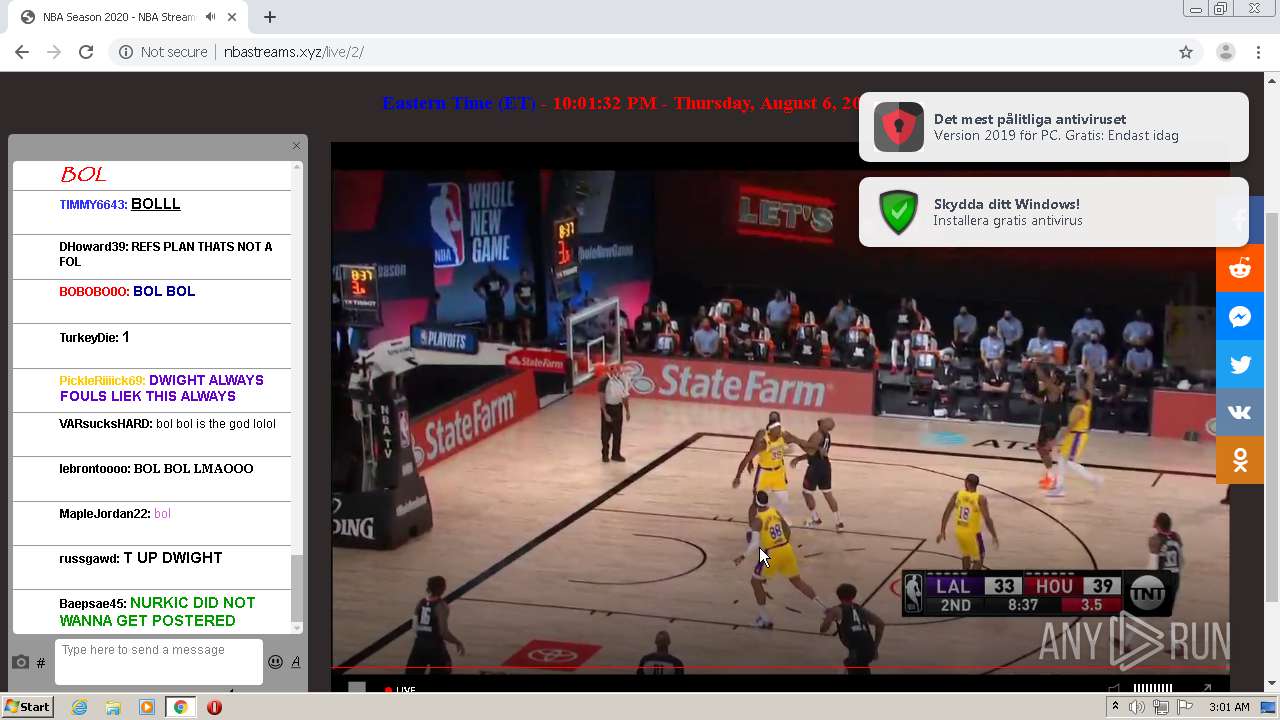Click the username DHoward39

tap(93, 247)
